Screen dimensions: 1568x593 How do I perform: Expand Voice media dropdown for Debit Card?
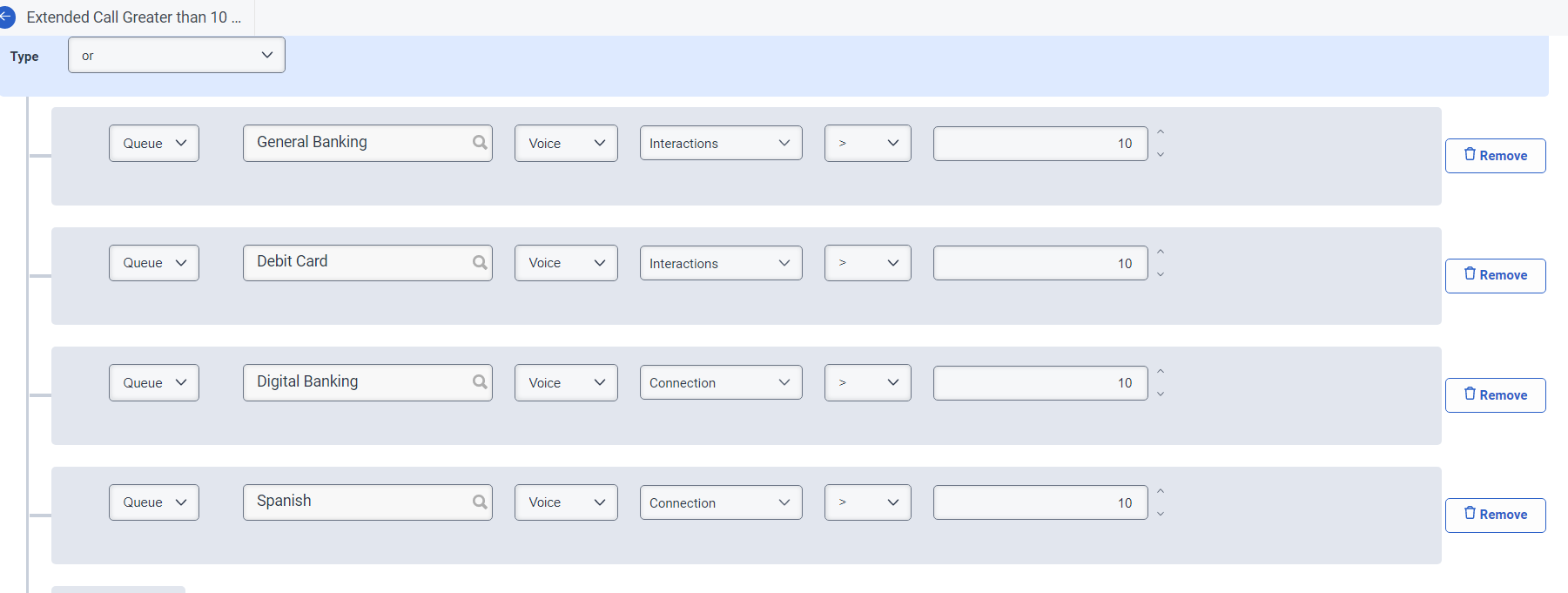(x=566, y=263)
